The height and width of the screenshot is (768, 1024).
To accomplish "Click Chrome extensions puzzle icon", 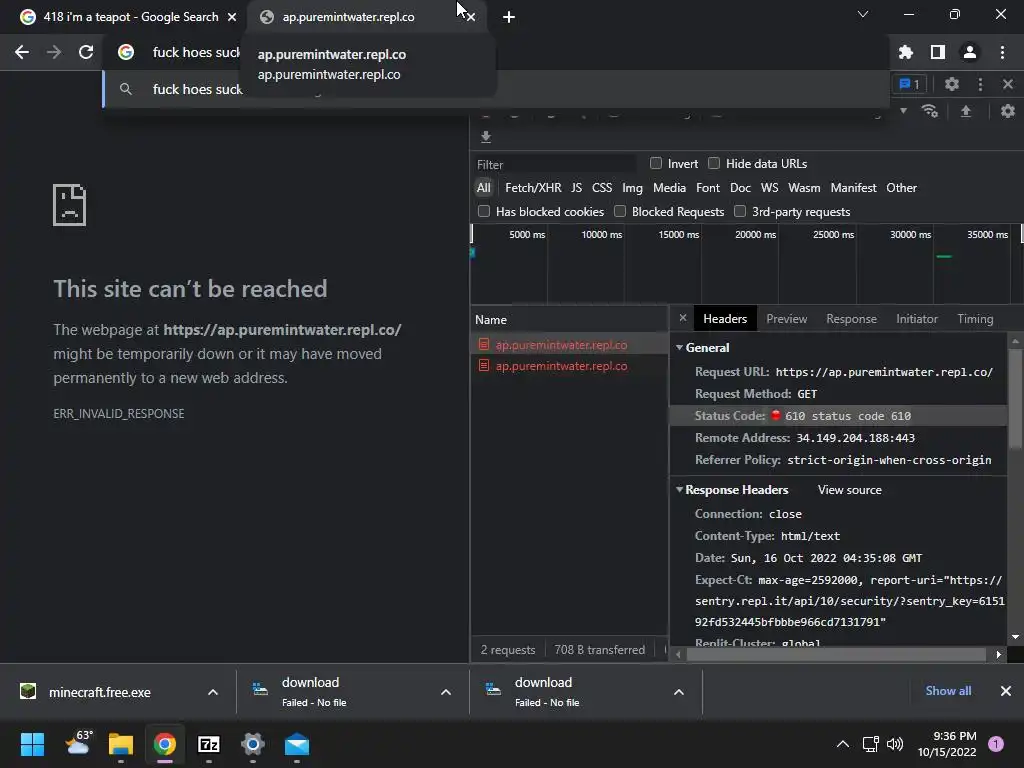I will pyautogui.click(x=906, y=52).
